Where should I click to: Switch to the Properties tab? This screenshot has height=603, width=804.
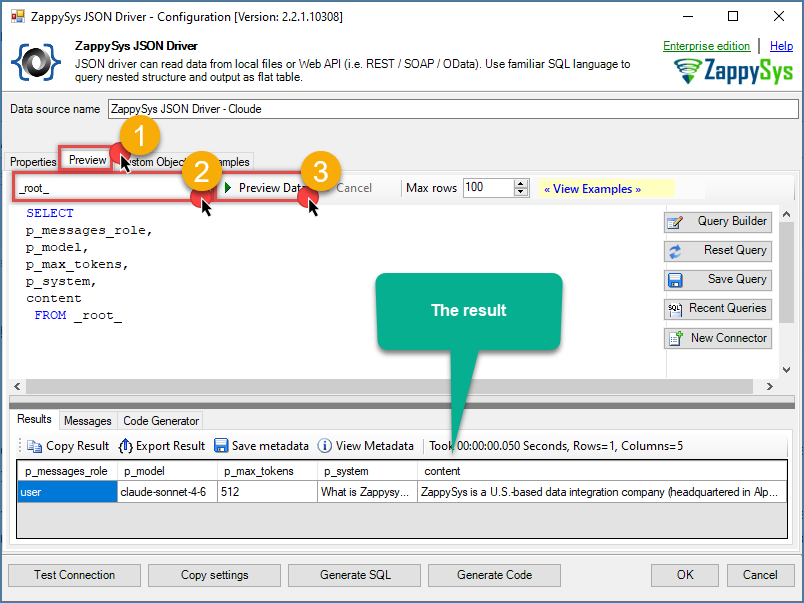(33, 161)
